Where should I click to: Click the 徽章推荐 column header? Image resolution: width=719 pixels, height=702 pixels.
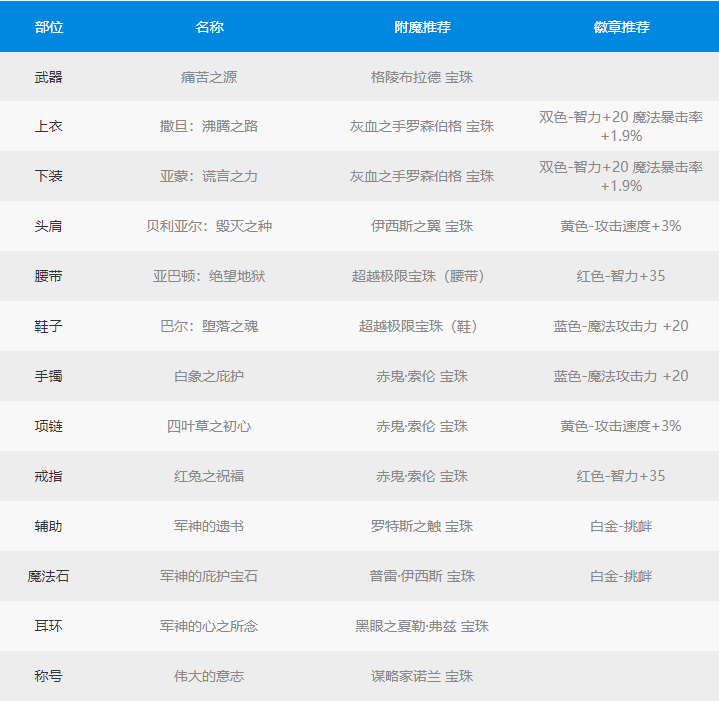pyautogui.click(x=621, y=27)
